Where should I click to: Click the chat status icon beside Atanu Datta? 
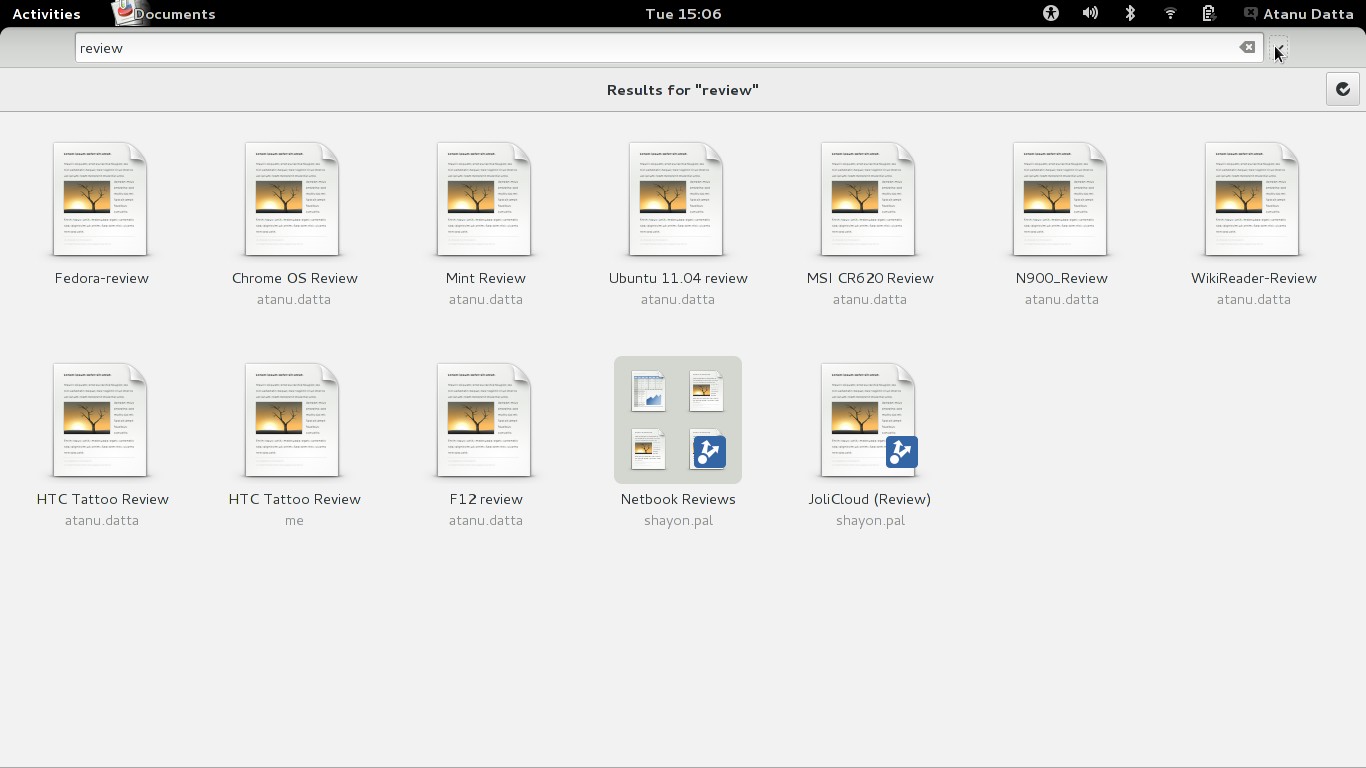[1250, 13]
